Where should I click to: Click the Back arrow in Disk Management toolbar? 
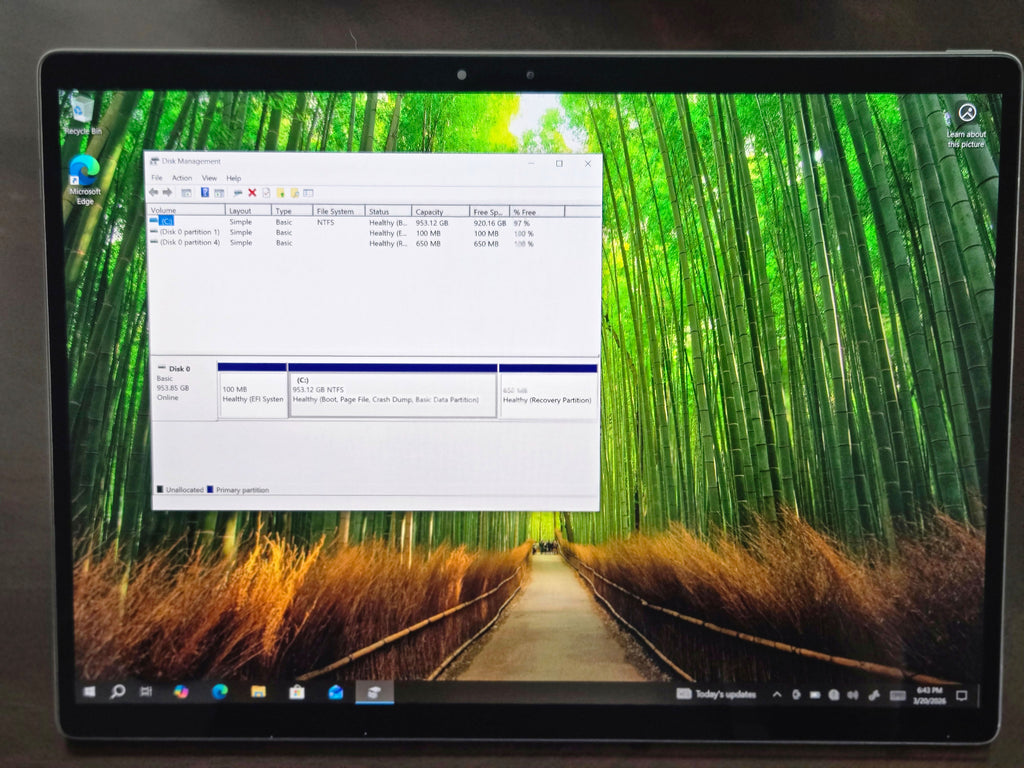pyautogui.click(x=152, y=192)
